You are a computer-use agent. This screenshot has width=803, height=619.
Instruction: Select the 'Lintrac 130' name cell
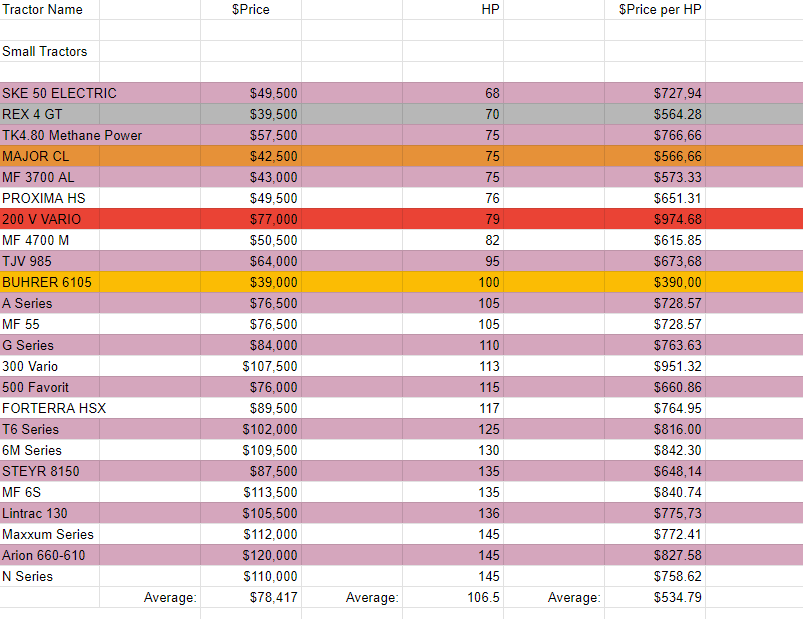tap(50, 513)
